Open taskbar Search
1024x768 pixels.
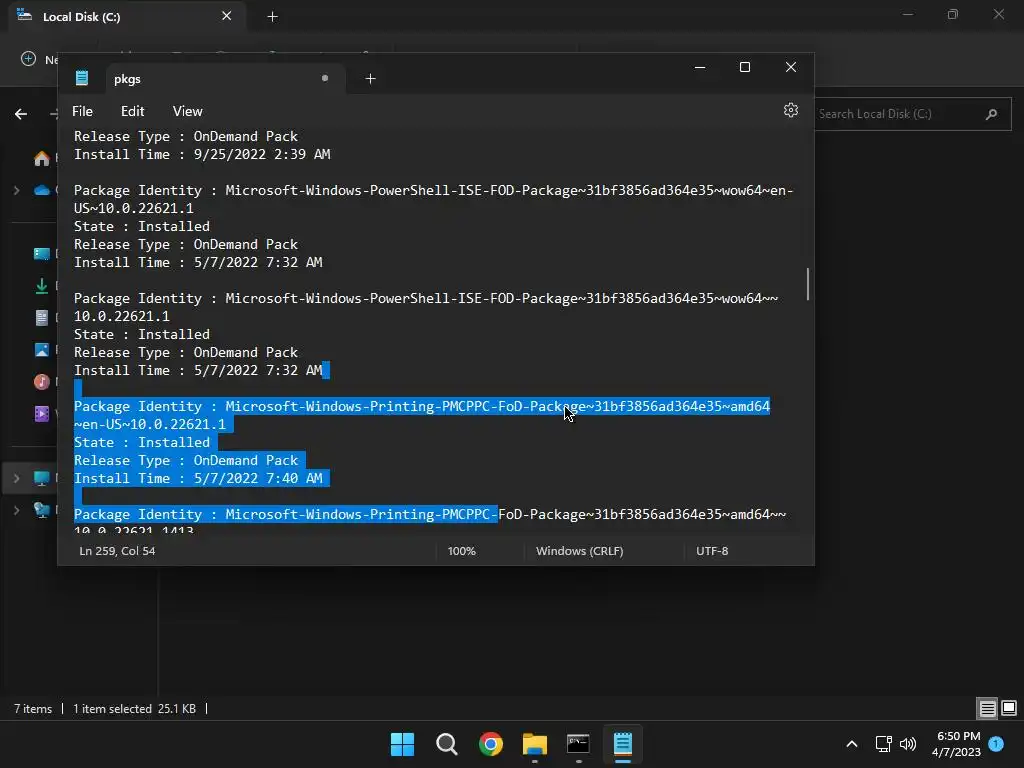coord(447,744)
